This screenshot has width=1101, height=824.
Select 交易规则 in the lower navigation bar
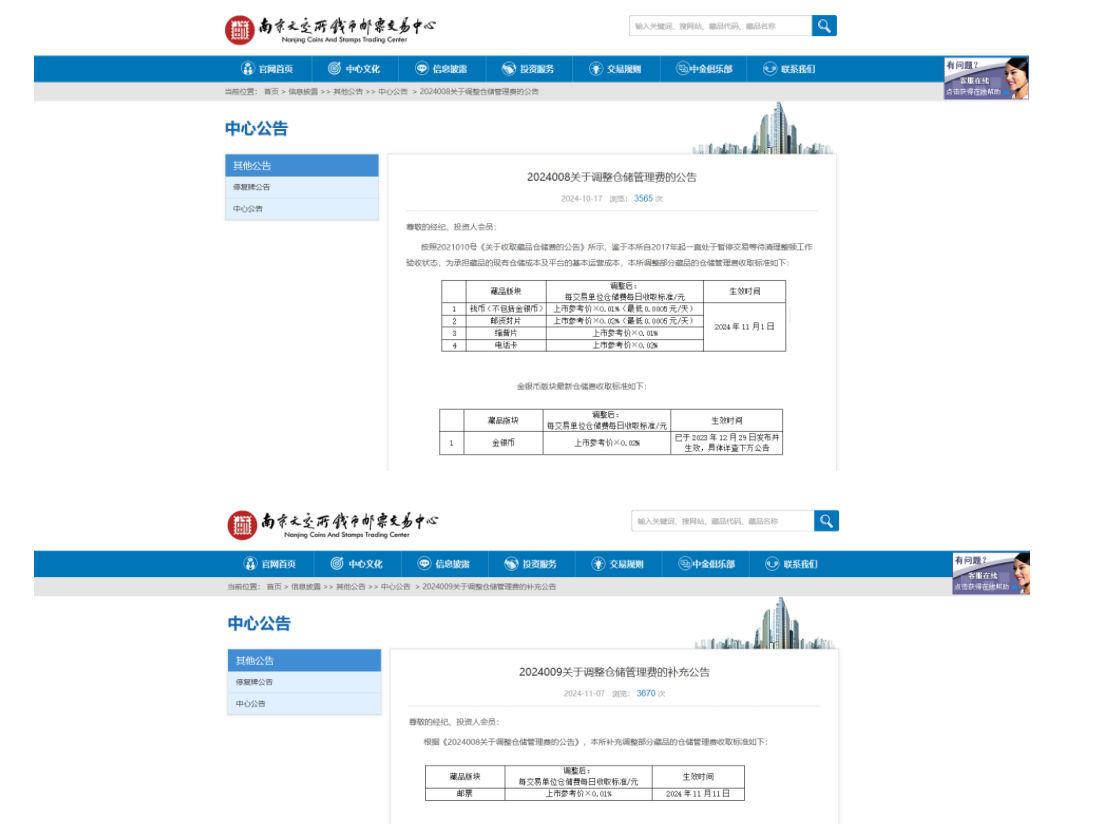pos(617,564)
